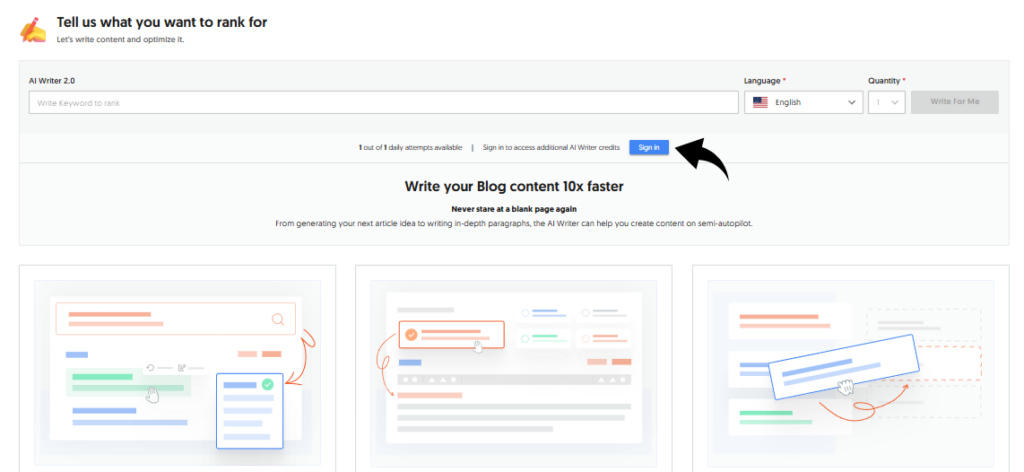Open the middle illustration card with orange checkmark
This screenshot has width=1024, height=472.
(513, 368)
